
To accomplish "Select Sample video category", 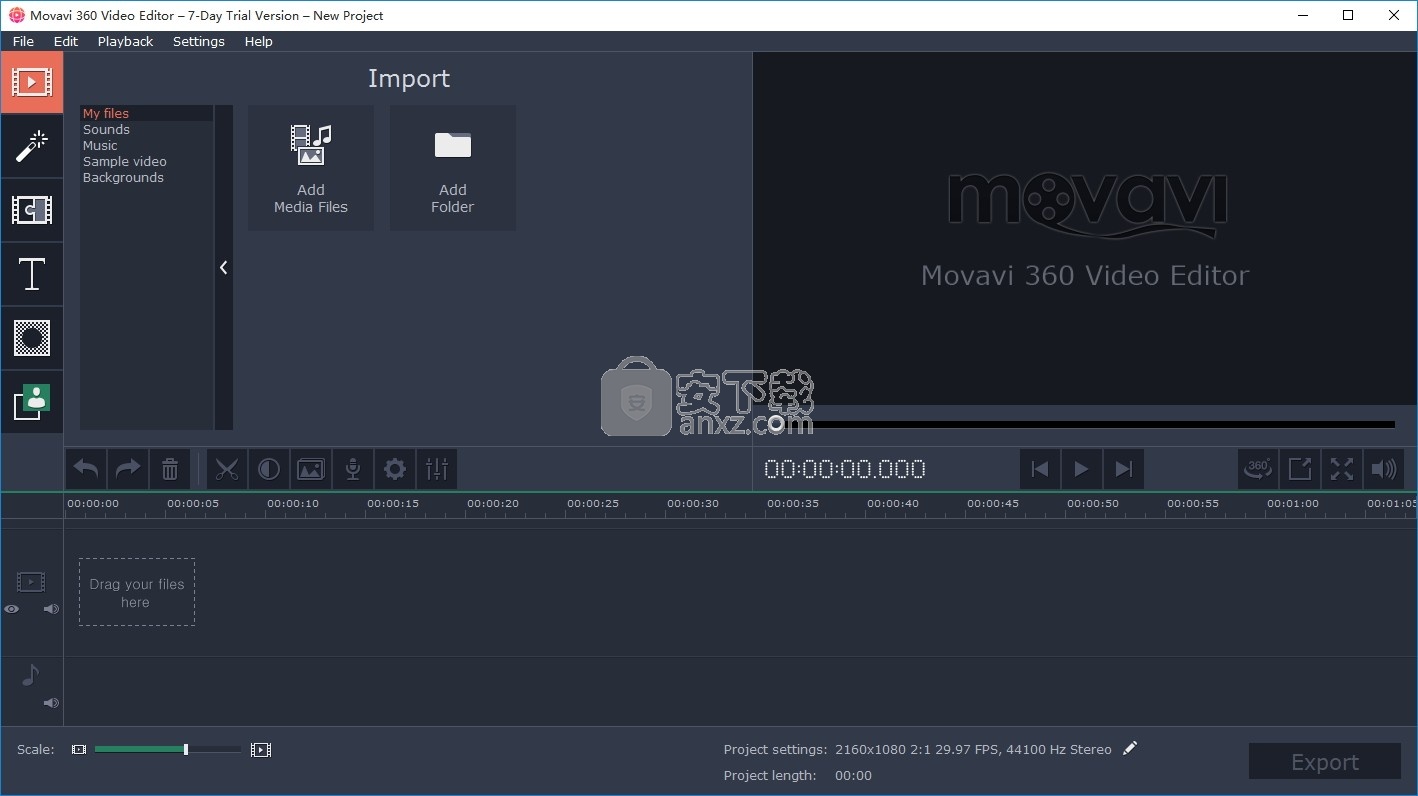I will pos(146,161).
